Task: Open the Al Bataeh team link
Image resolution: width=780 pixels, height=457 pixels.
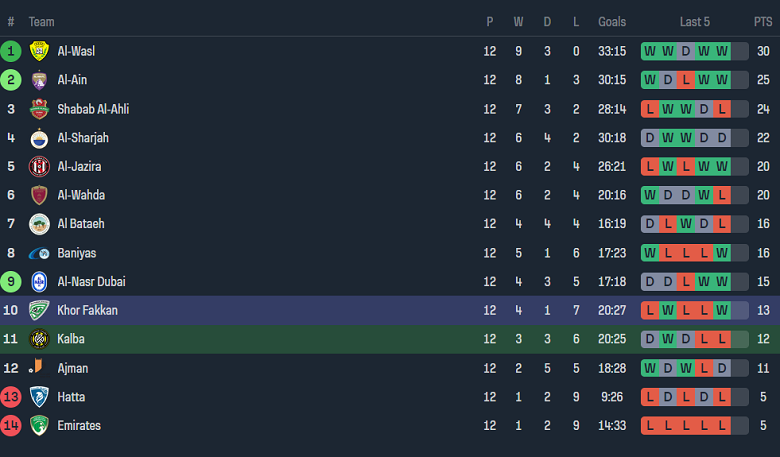Action: [x=81, y=224]
